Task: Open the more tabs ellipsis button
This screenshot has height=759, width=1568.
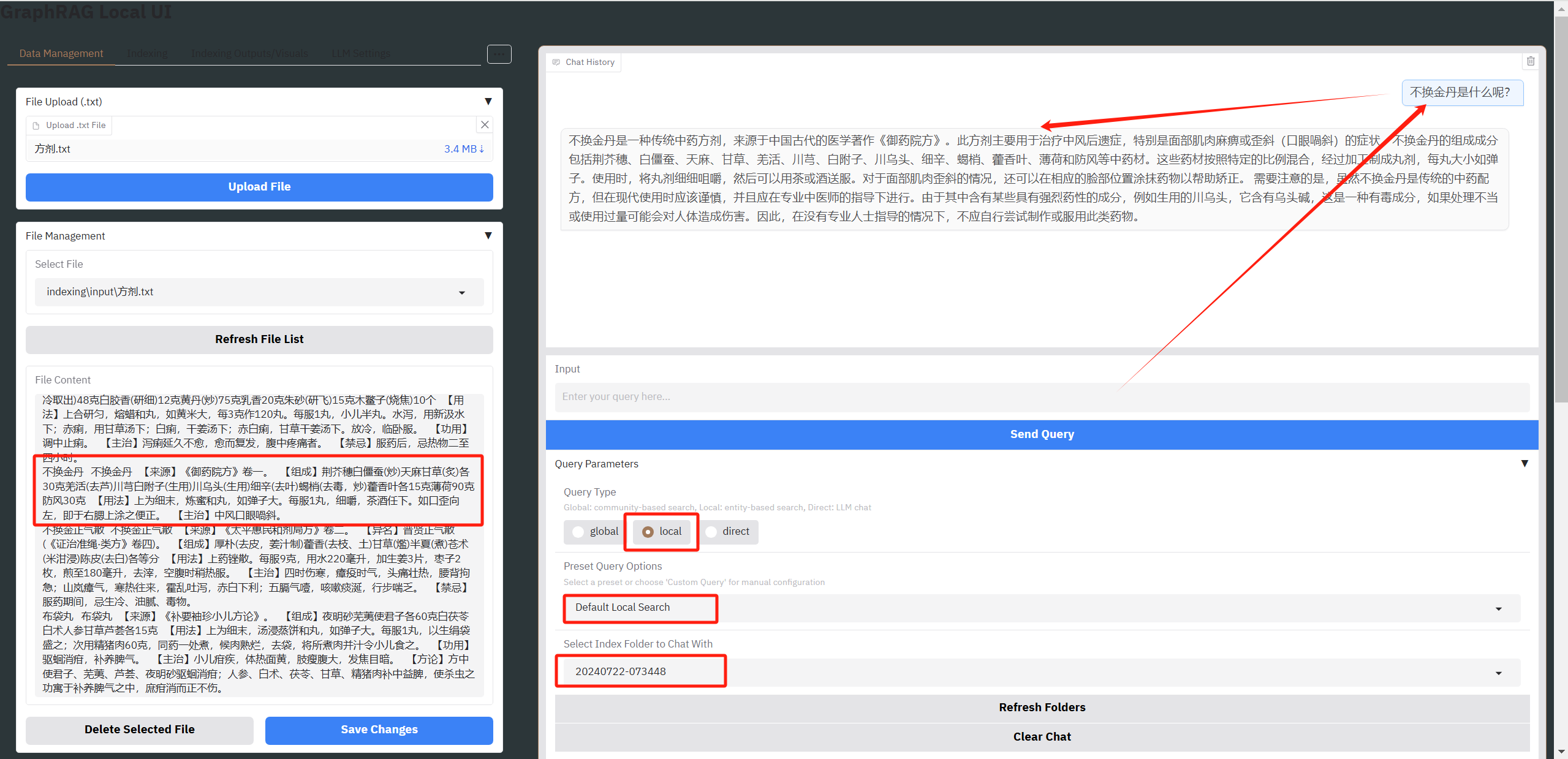Action: (499, 54)
